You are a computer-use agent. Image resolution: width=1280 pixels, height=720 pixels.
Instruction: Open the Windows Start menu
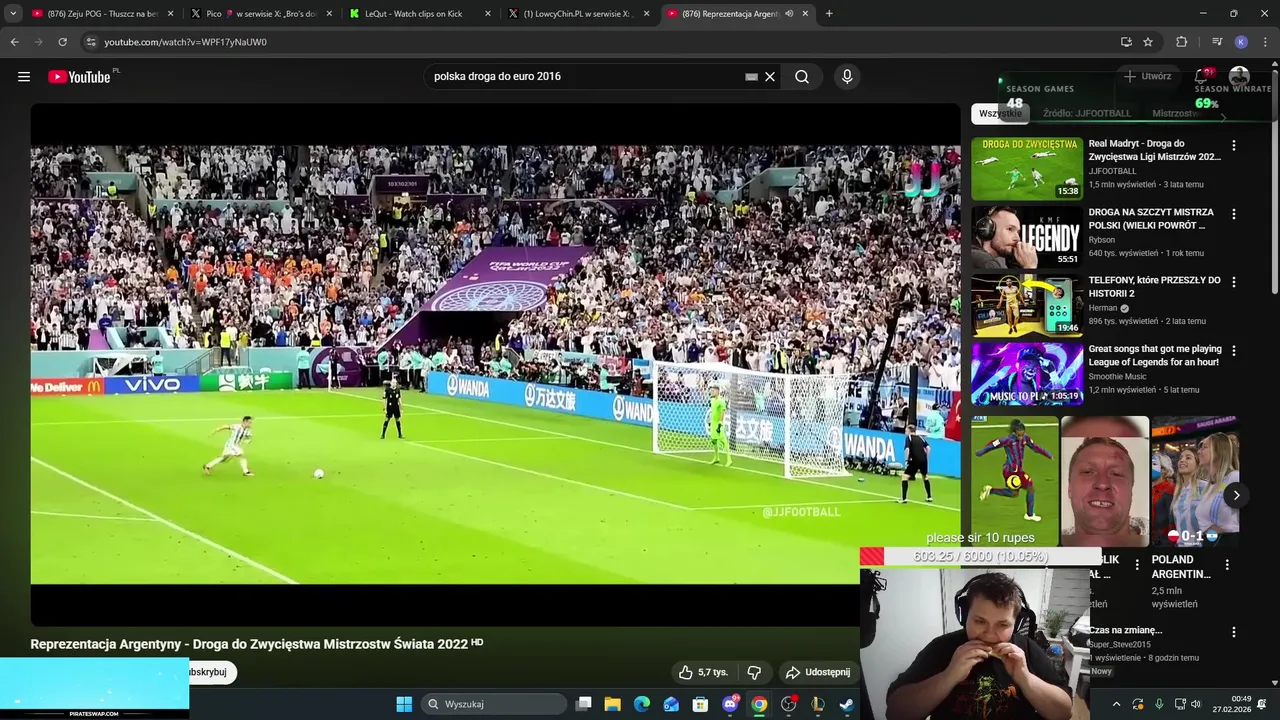pos(404,704)
